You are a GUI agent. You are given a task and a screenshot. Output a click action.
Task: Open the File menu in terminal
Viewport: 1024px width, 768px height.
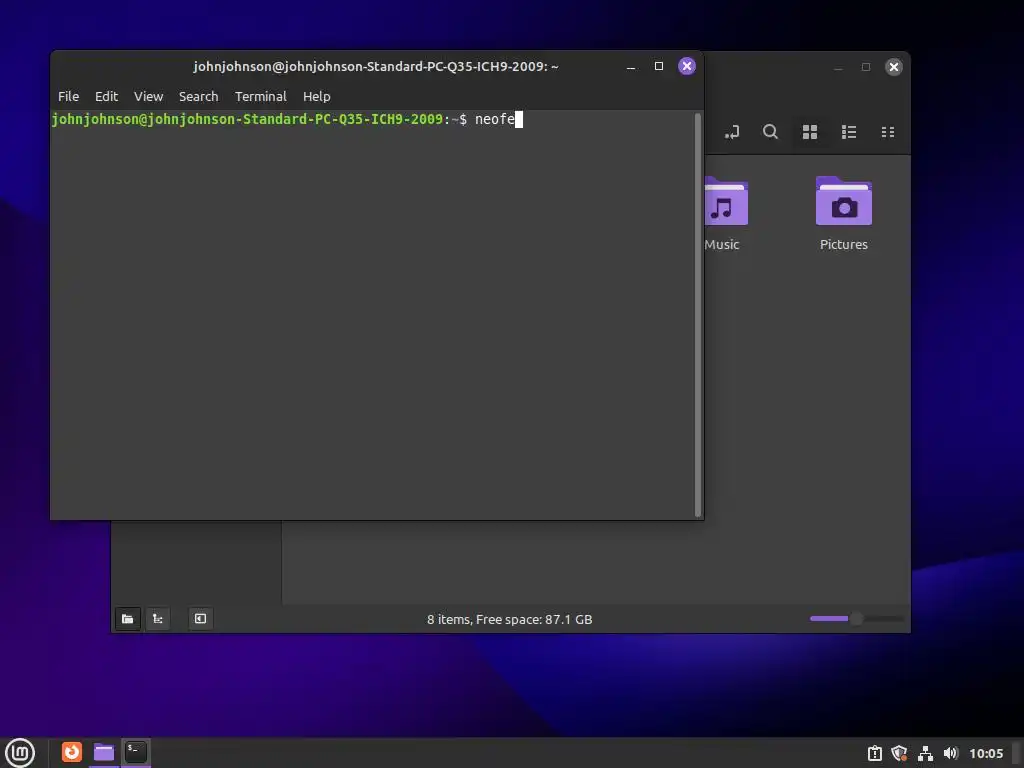pyautogui.click(x=68, y=97)
